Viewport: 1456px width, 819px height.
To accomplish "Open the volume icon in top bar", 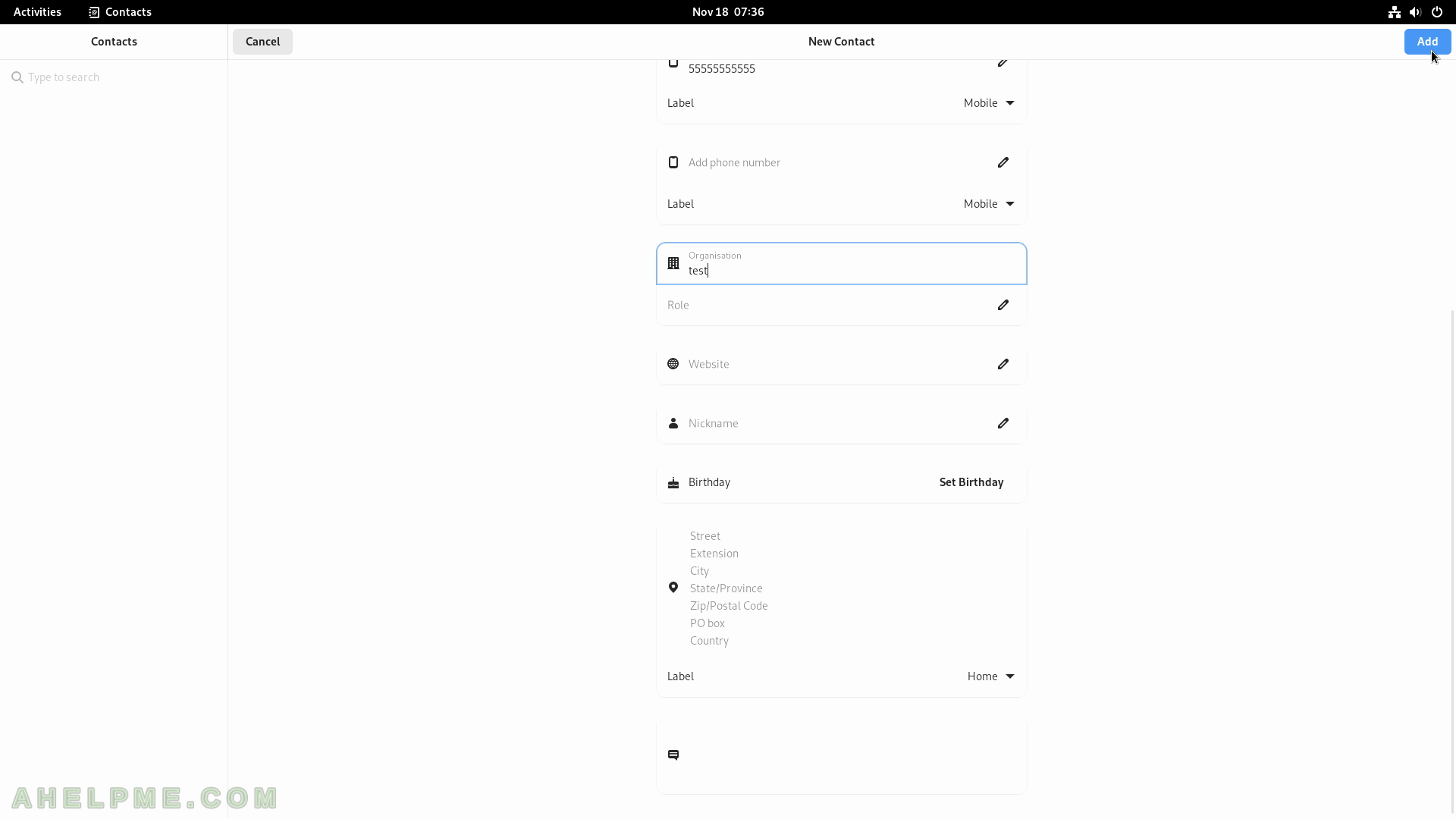I will (1415, 12).
